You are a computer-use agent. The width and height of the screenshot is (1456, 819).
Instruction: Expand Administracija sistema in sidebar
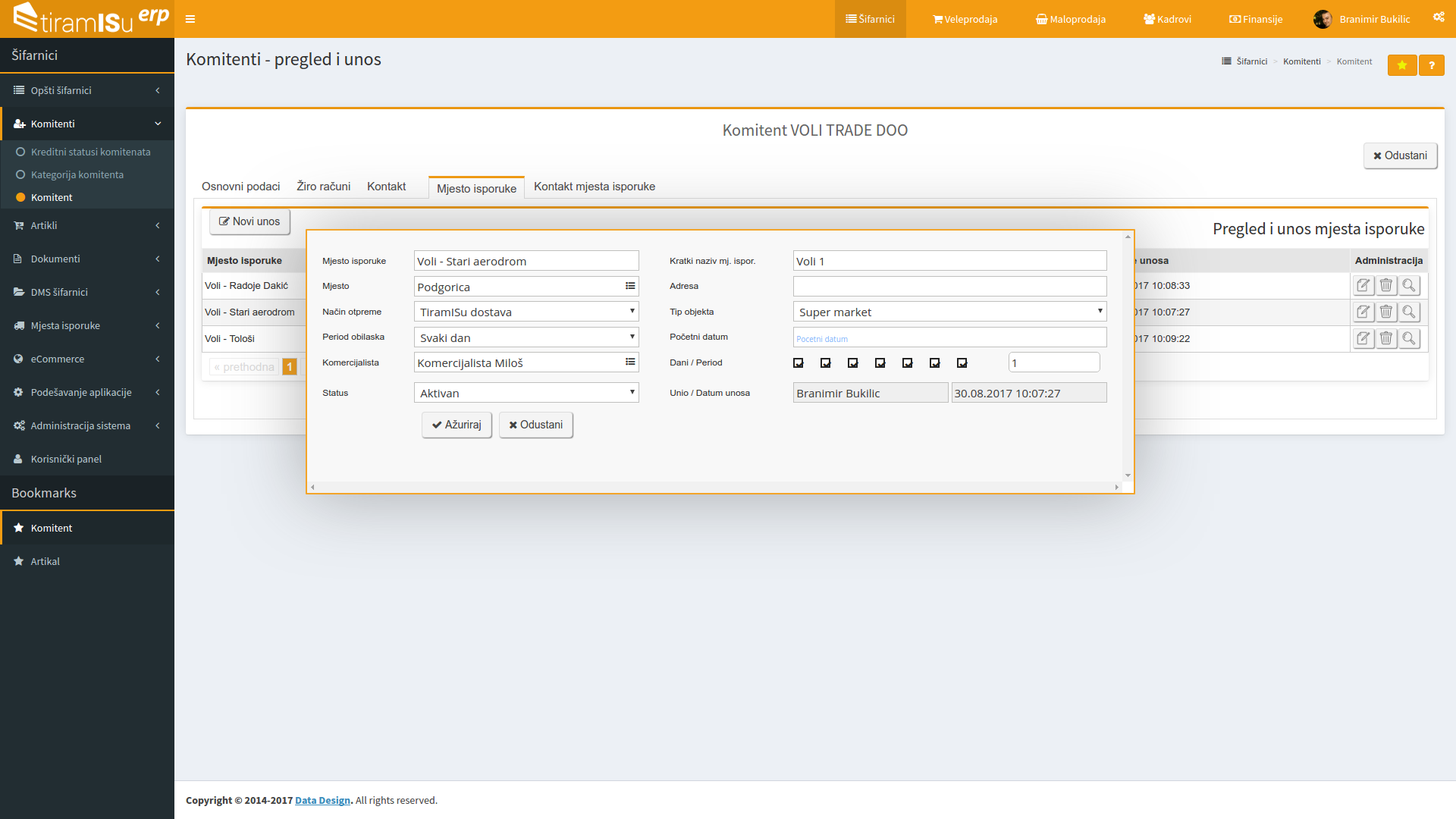[x=87, y=425]
